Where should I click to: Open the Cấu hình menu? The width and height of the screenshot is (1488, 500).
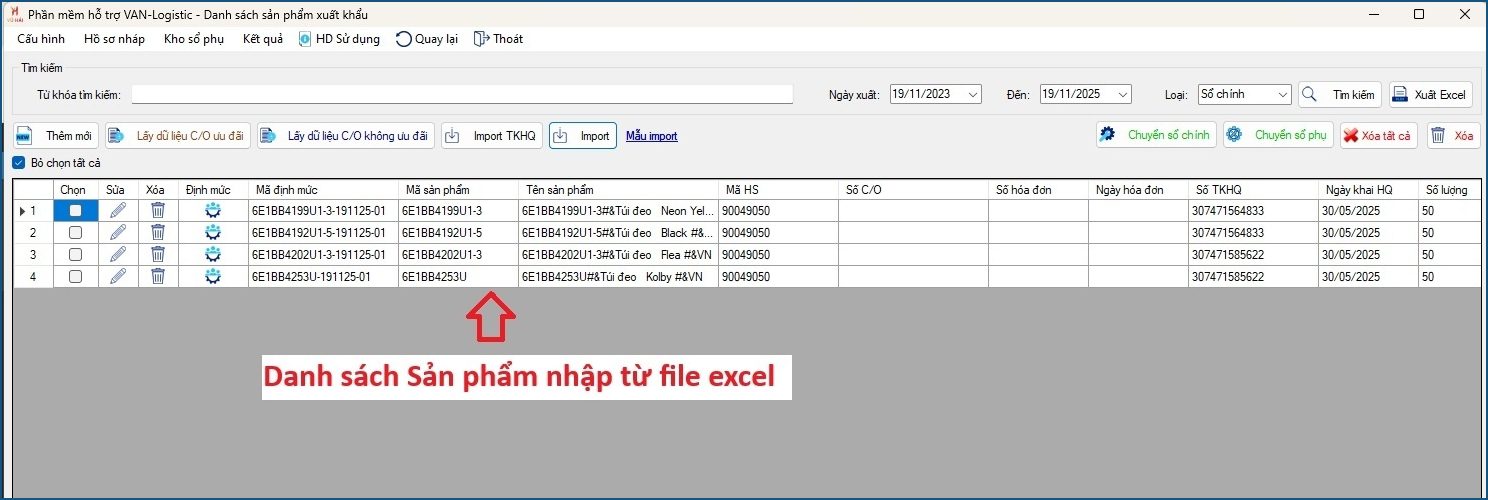pyautogui.click(x=41, y=39)
